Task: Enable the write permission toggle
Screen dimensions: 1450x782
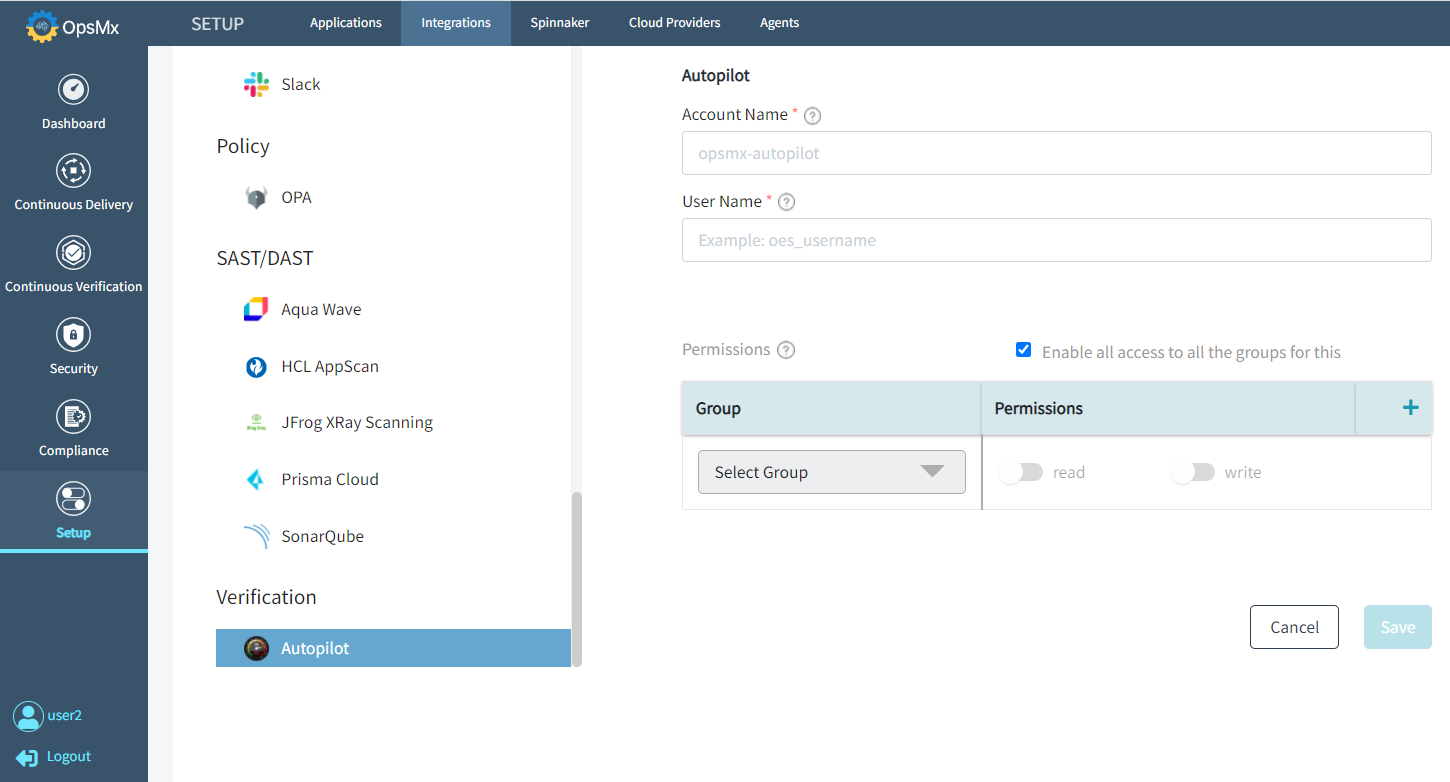Action: tap(1191, 471)
